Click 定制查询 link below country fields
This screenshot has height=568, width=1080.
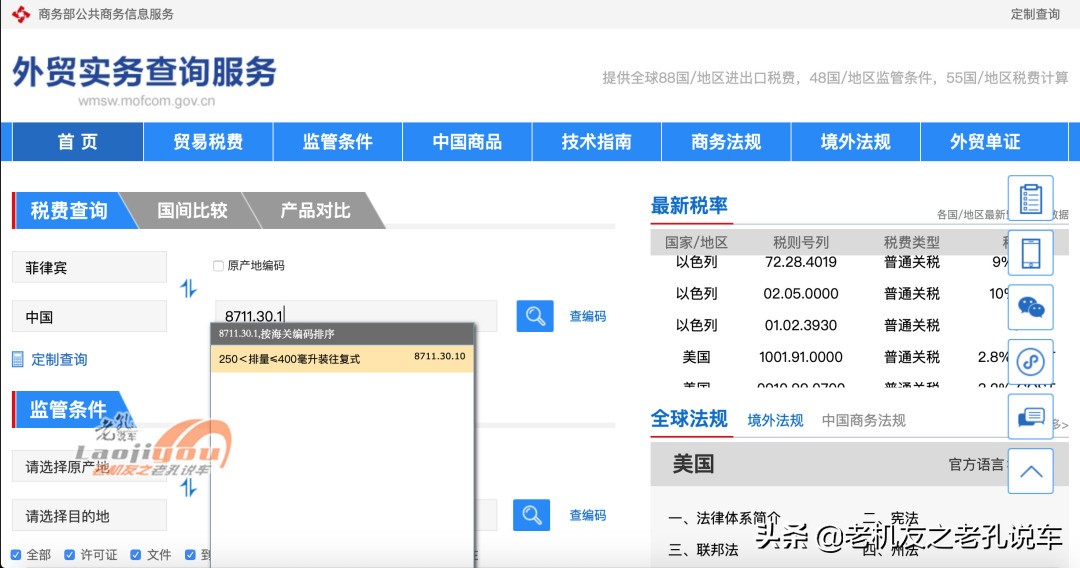click(x=59, y=359)
